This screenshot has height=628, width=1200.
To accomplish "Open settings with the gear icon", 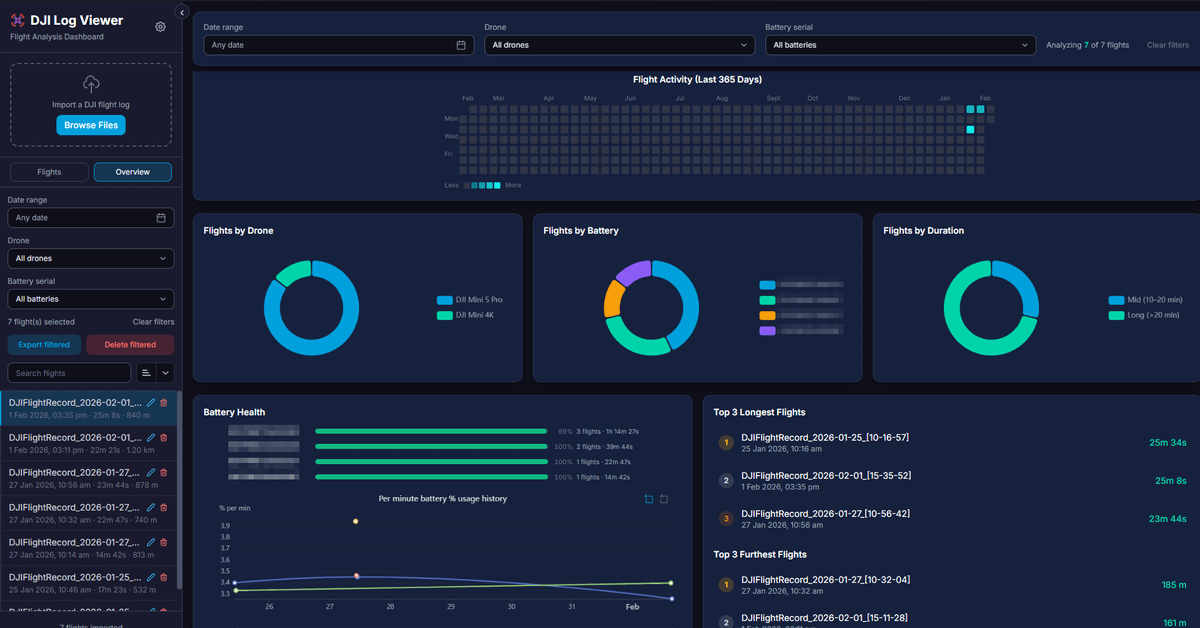I will coord(160,27).
